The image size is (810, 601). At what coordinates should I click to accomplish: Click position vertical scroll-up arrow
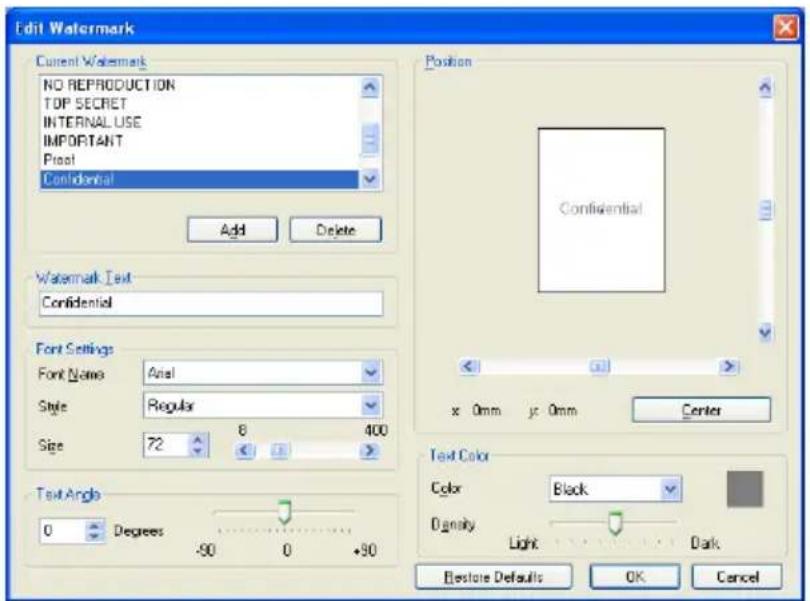pos(765,88)
